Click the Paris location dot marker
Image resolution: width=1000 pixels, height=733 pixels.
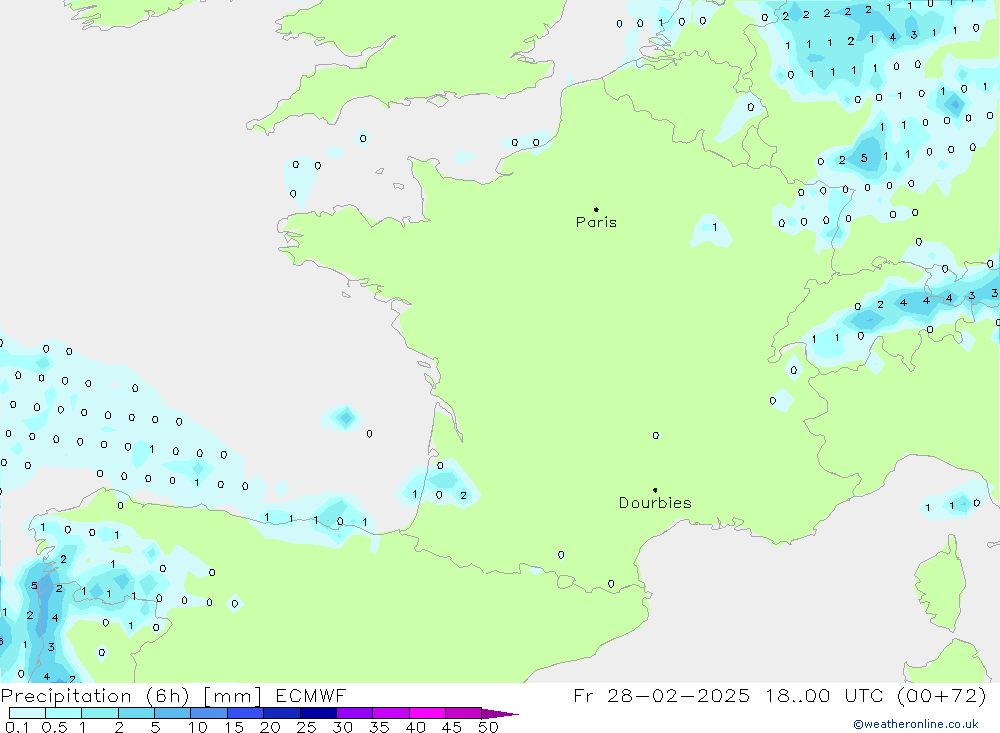coord(596,209)
